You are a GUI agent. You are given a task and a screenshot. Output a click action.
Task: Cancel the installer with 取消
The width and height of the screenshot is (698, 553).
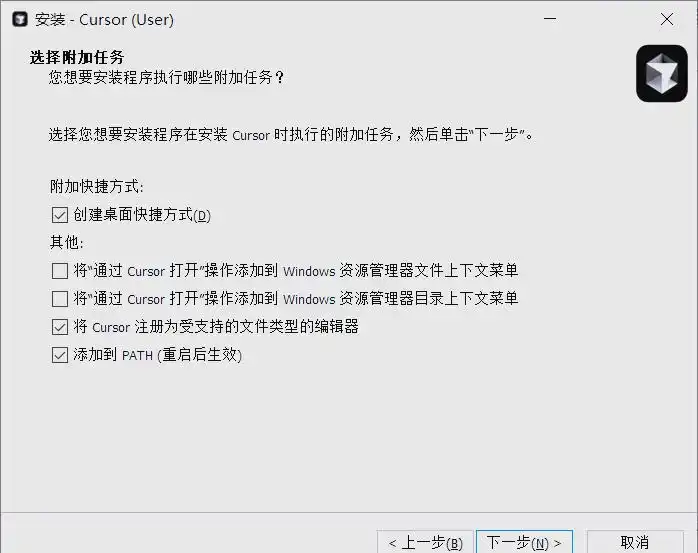(635, 542)
